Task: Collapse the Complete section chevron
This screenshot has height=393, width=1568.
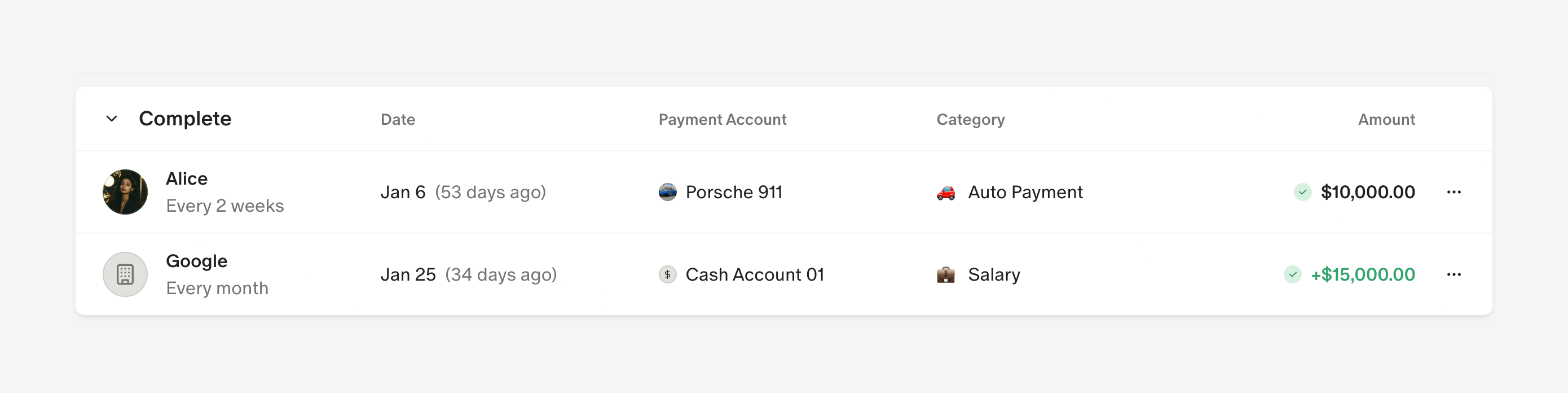Action: tap(112, 119)
